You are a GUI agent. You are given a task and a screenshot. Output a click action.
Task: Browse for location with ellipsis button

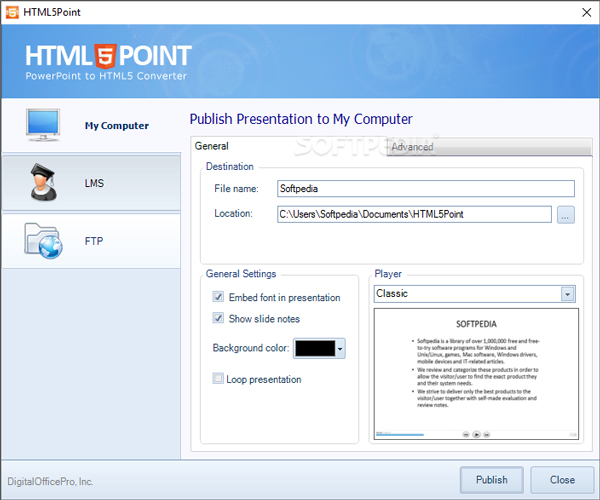(x=566, y=214)
